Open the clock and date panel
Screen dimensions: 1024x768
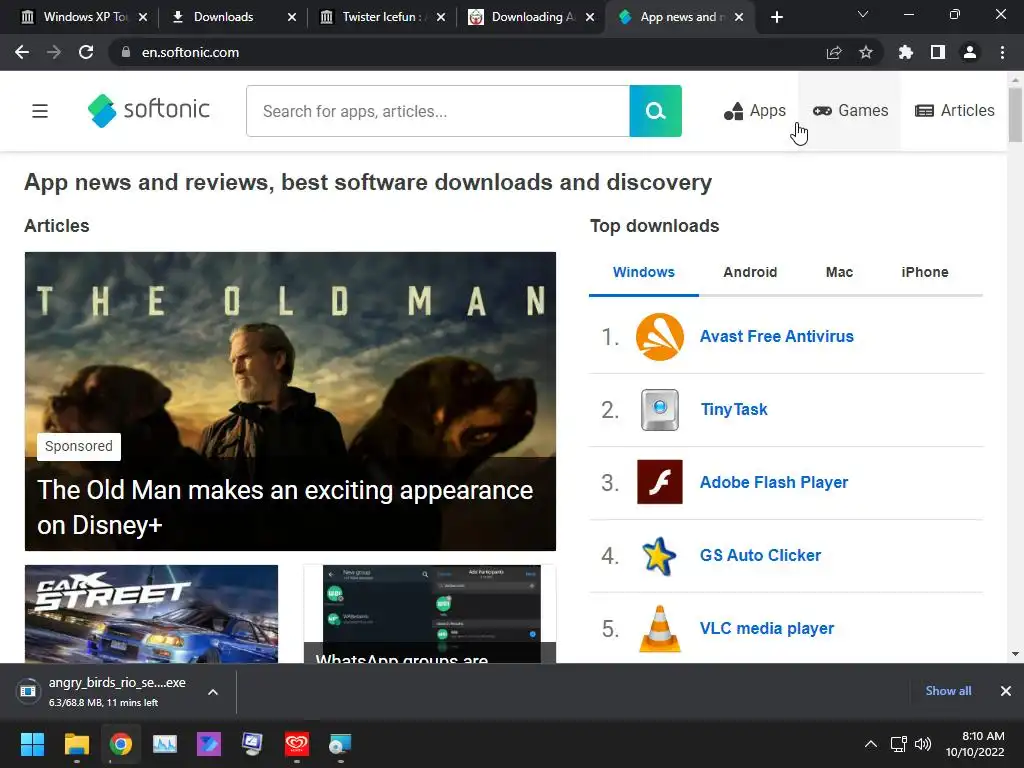point(975,744)
